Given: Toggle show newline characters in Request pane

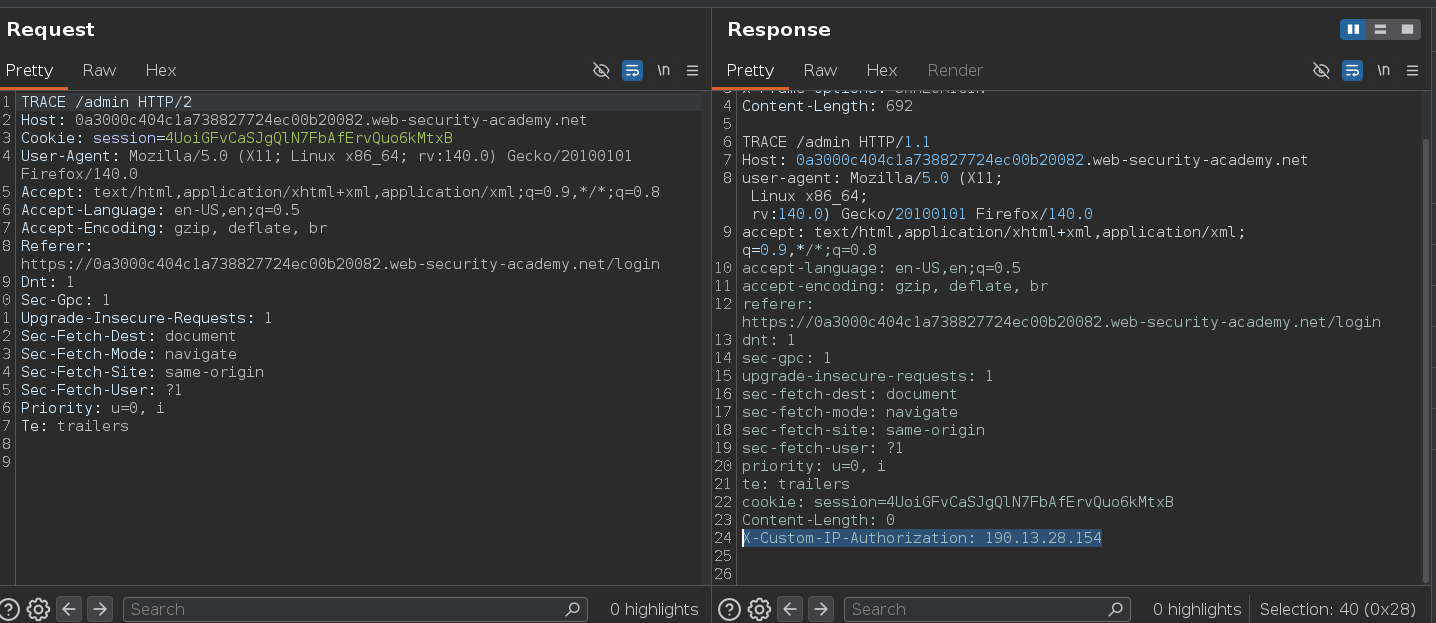Looking at the screenshot, I should click(663, 70).
